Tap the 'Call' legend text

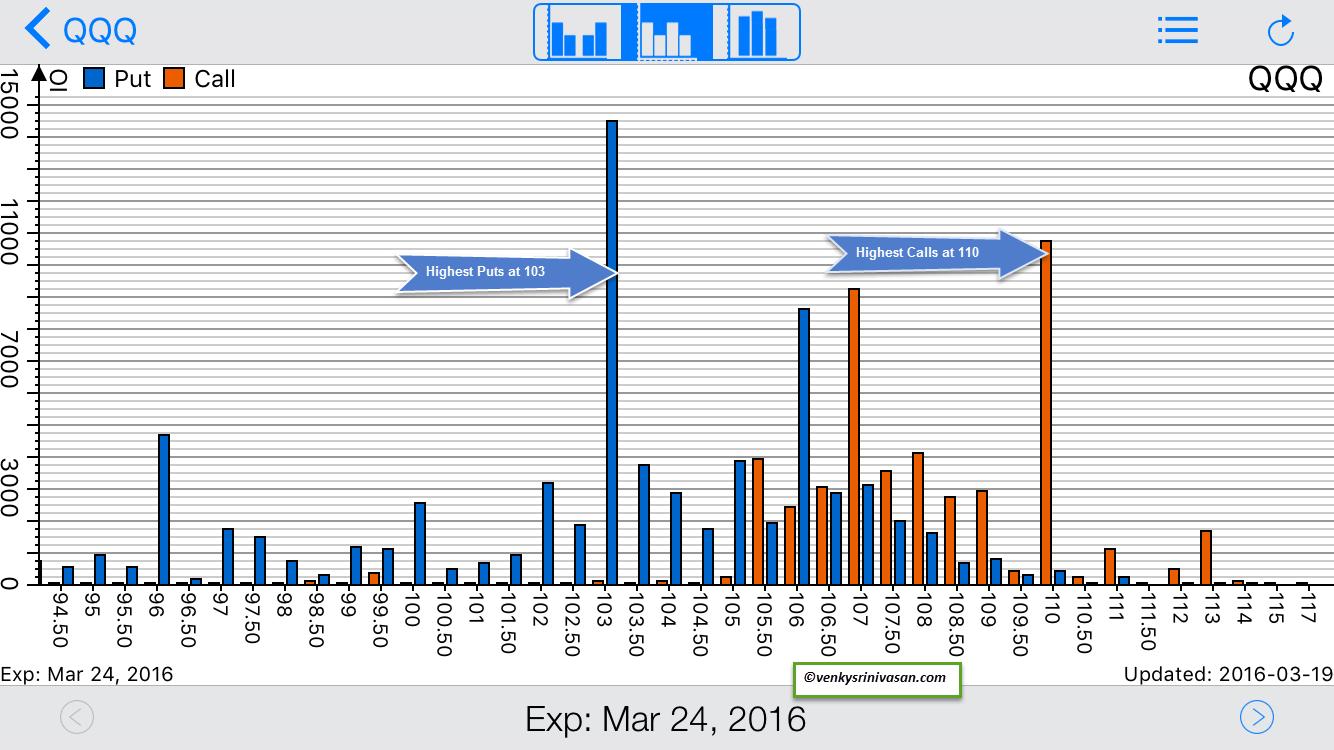tap(215, 78)
